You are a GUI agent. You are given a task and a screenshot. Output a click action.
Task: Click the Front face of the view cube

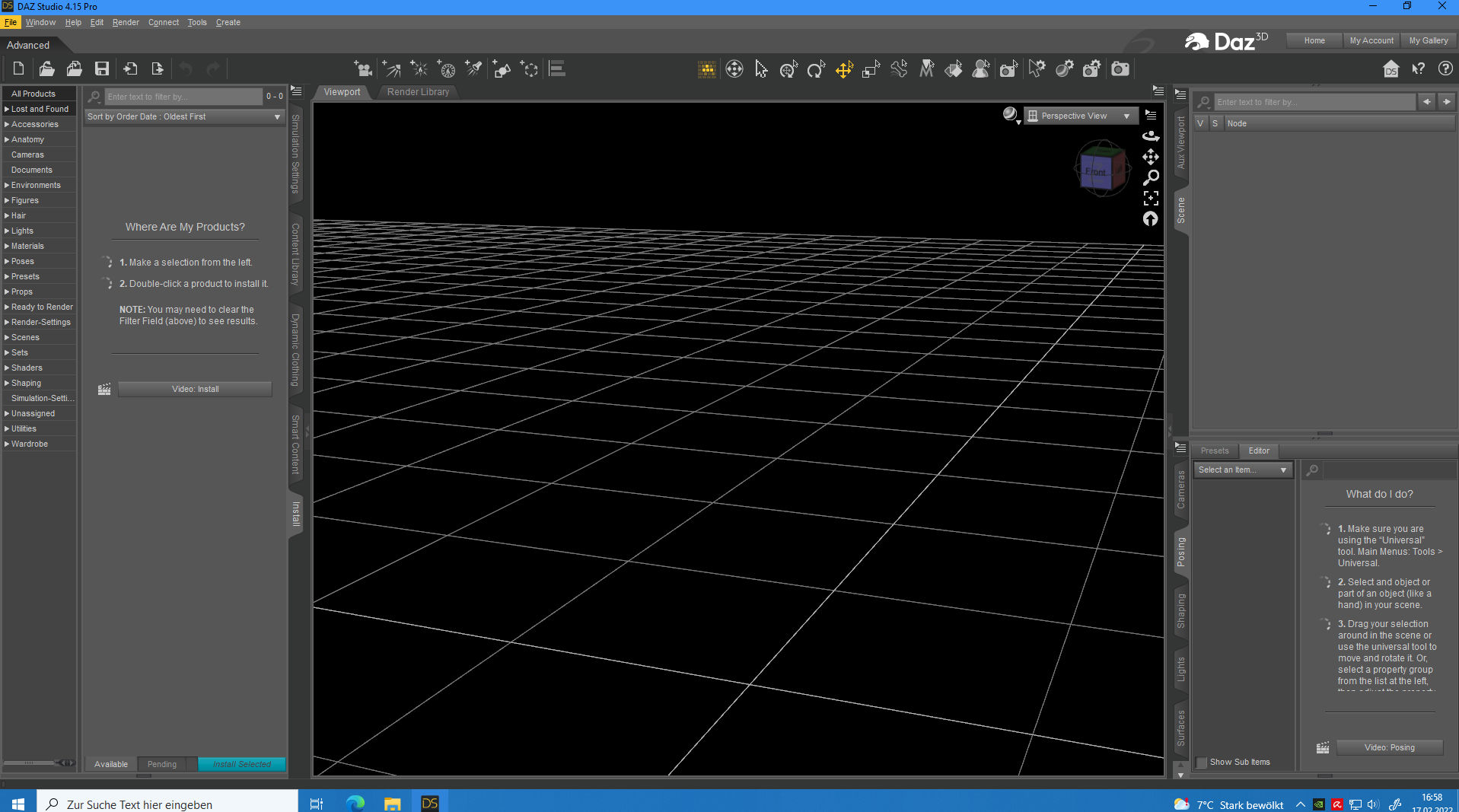click(1095, 172)
